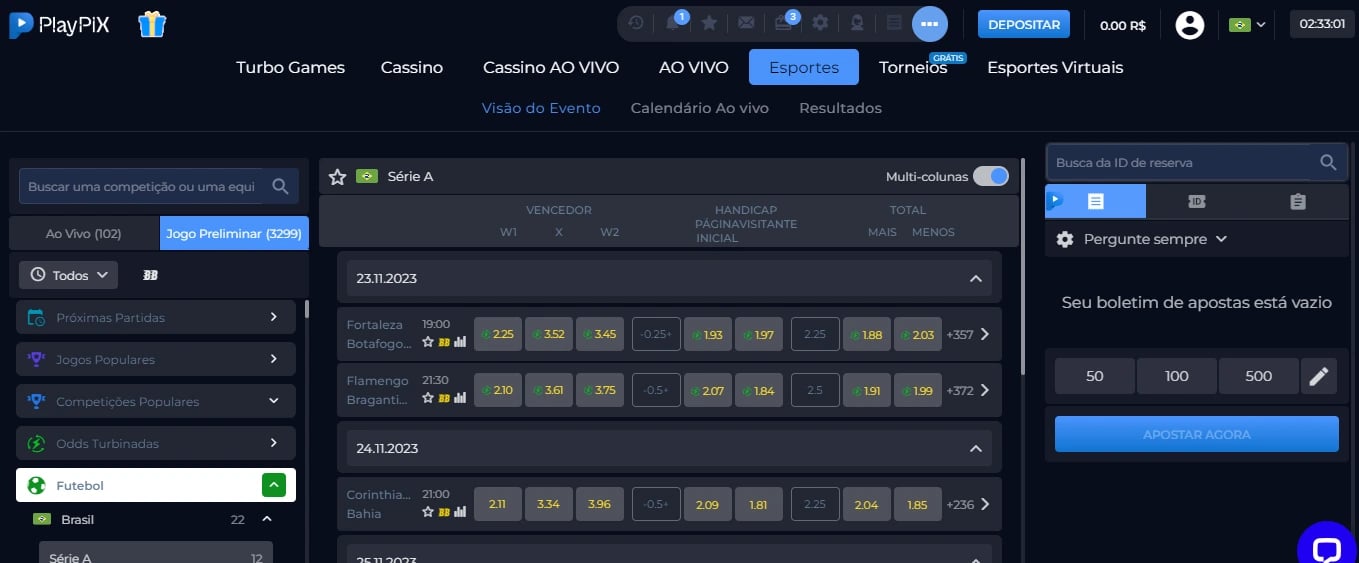Collapse the Brasil country group
This screenshot has width=1359, height=563.
click(267, 519)
